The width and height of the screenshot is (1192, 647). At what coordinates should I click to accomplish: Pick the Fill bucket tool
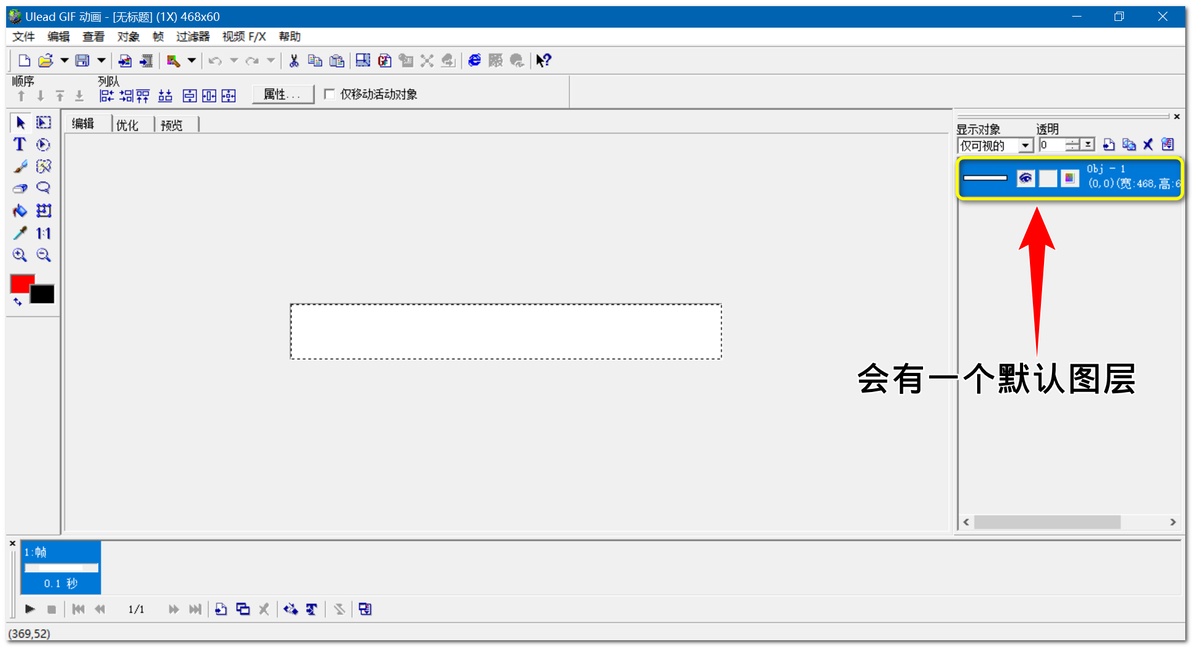pos(20,211)
